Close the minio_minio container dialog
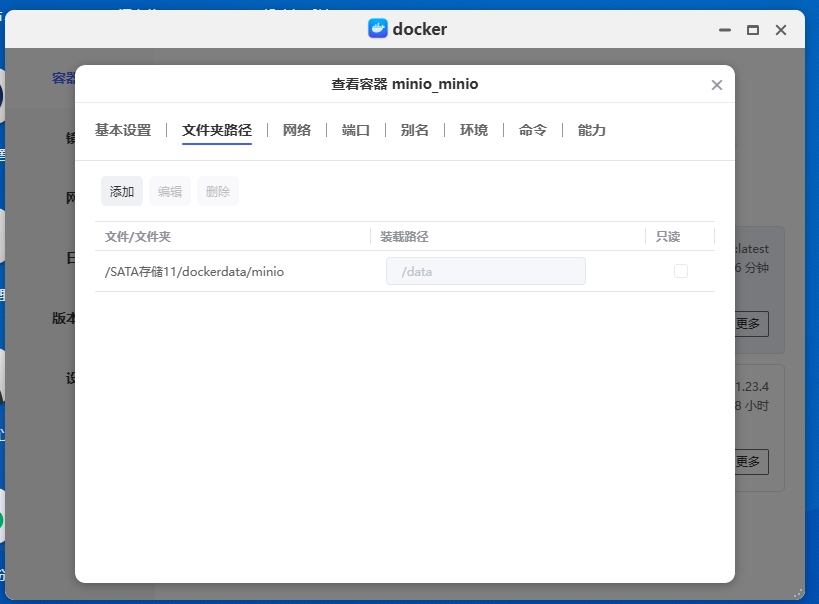This screenshot has height=604, width=819. [717, 85]
